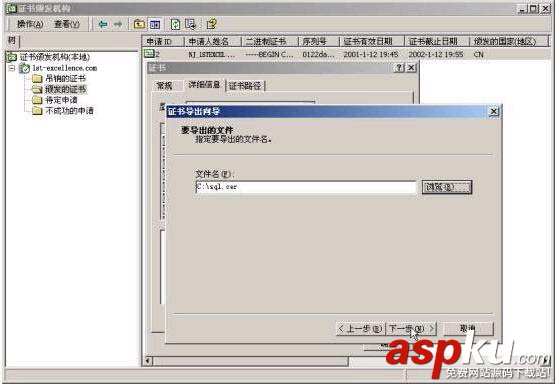Minimize the 证书颁发机构 window

click(x=522, y=9)
